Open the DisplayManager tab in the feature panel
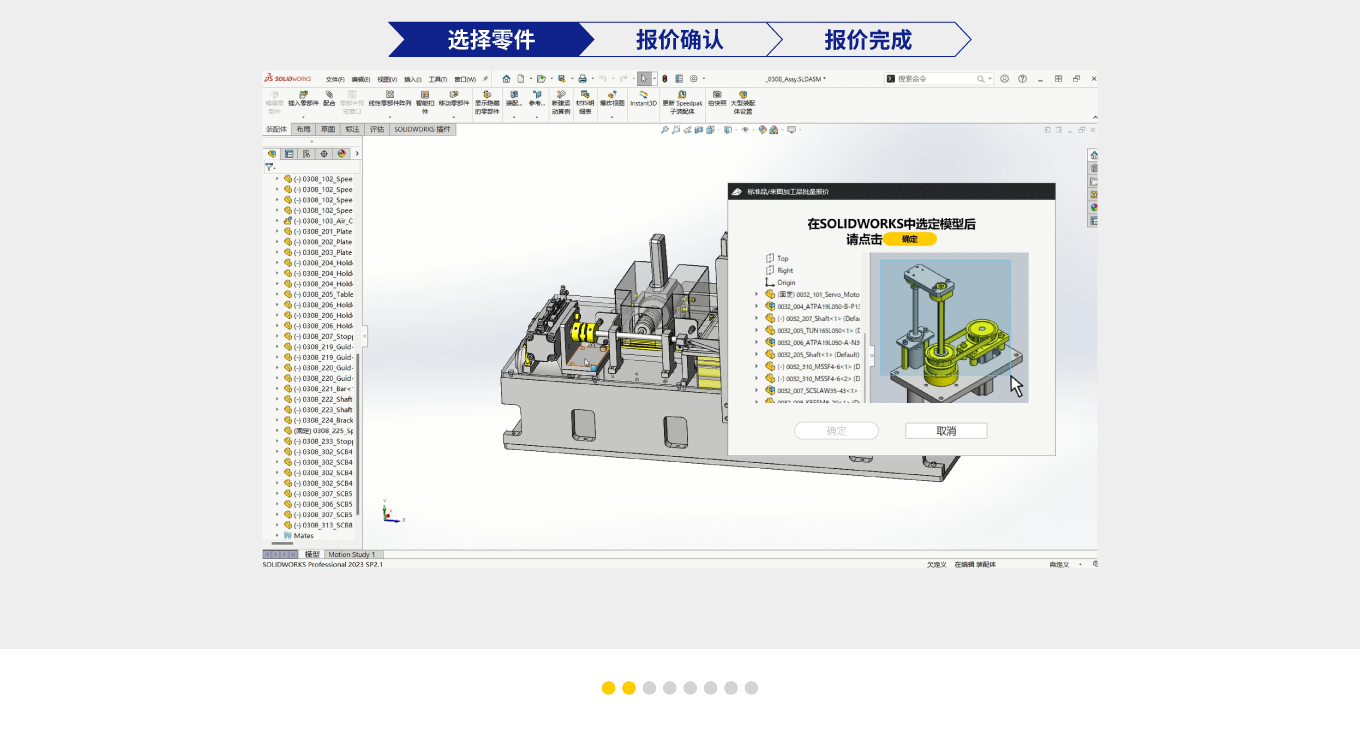 pos(341,154)
